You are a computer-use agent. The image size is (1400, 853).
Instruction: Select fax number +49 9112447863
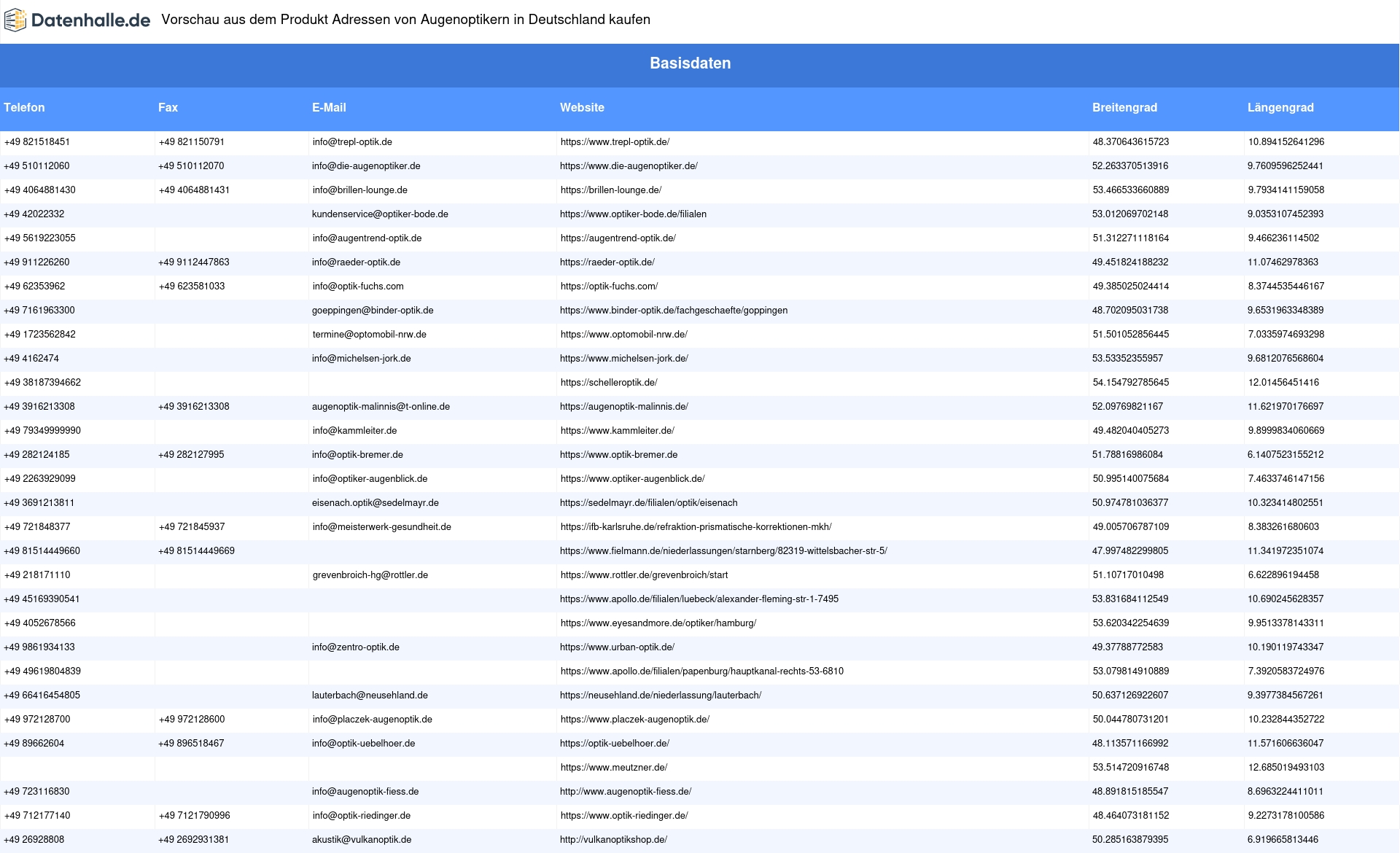pyautogui.click(x=193, y=262)
